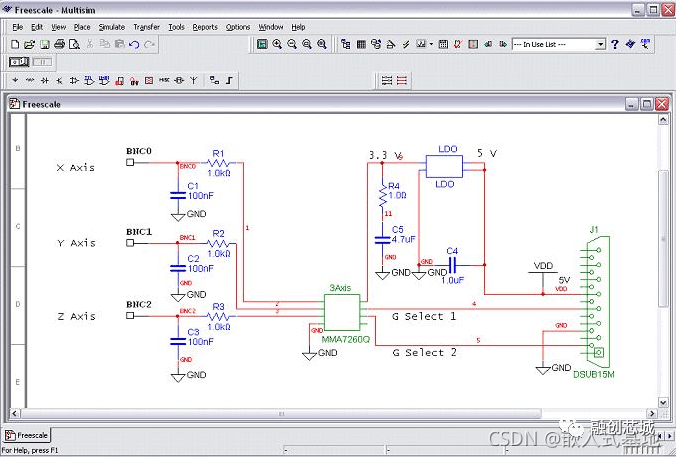
Task: Toggle the simulation Run switch
Action: (x=19, y=62)
